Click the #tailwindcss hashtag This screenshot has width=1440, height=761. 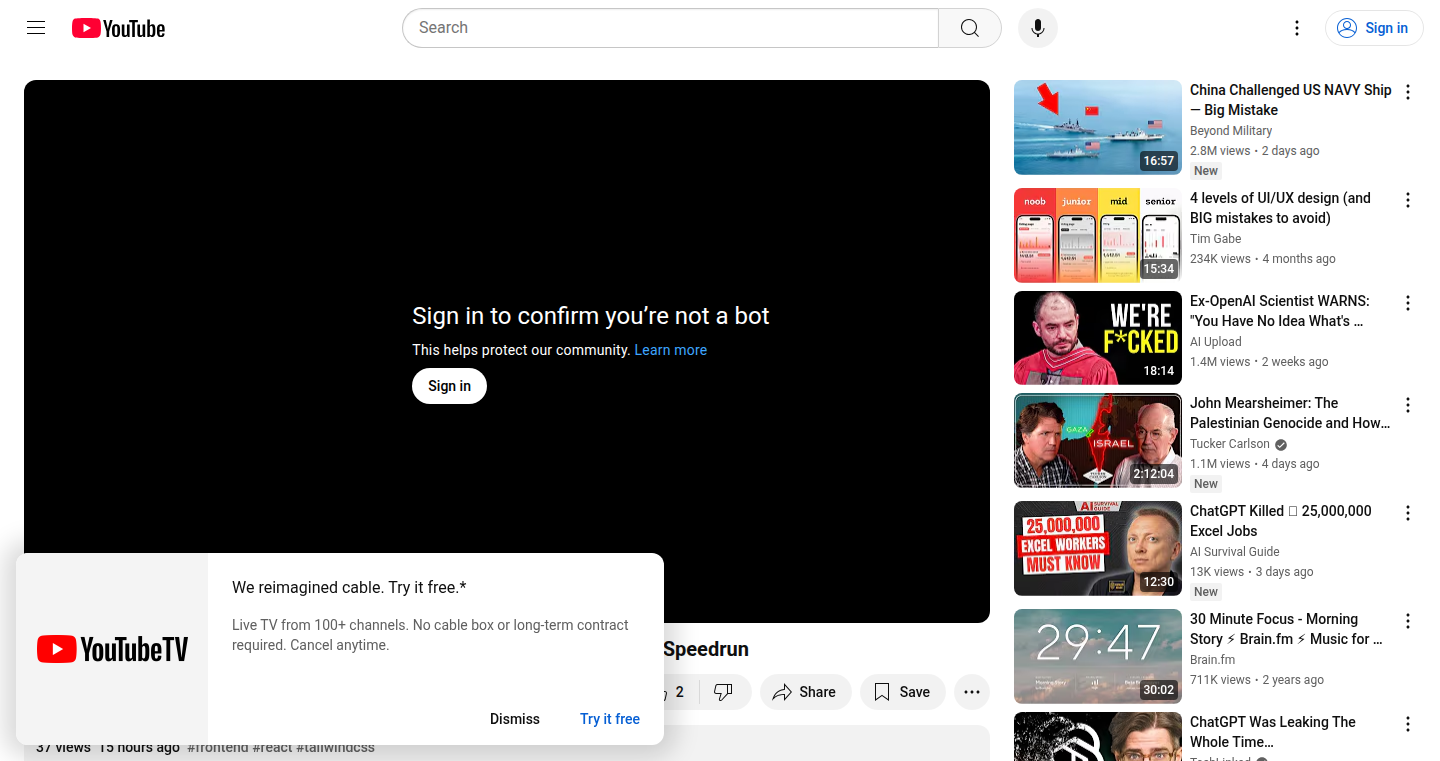point(335,748)
